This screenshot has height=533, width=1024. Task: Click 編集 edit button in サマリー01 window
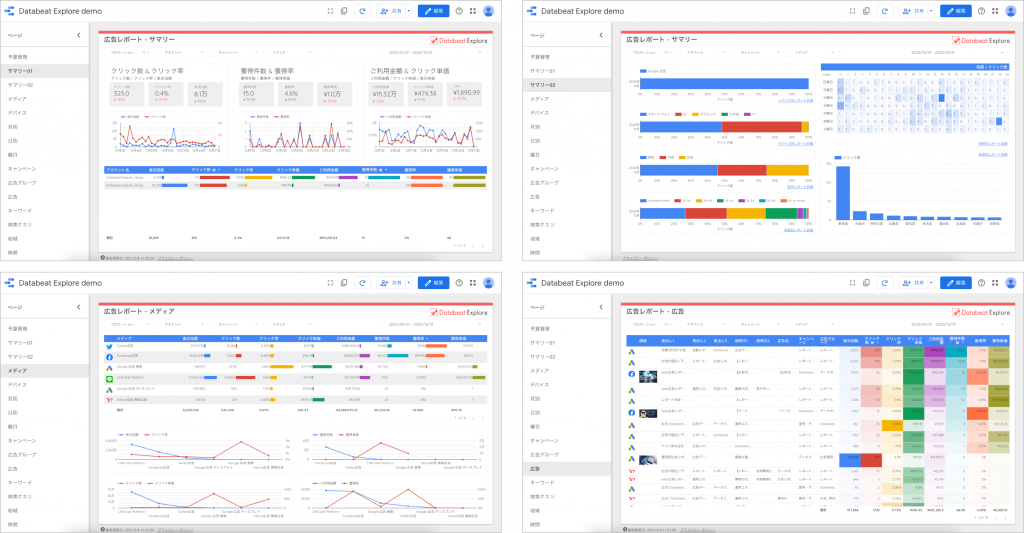[434, 11]
